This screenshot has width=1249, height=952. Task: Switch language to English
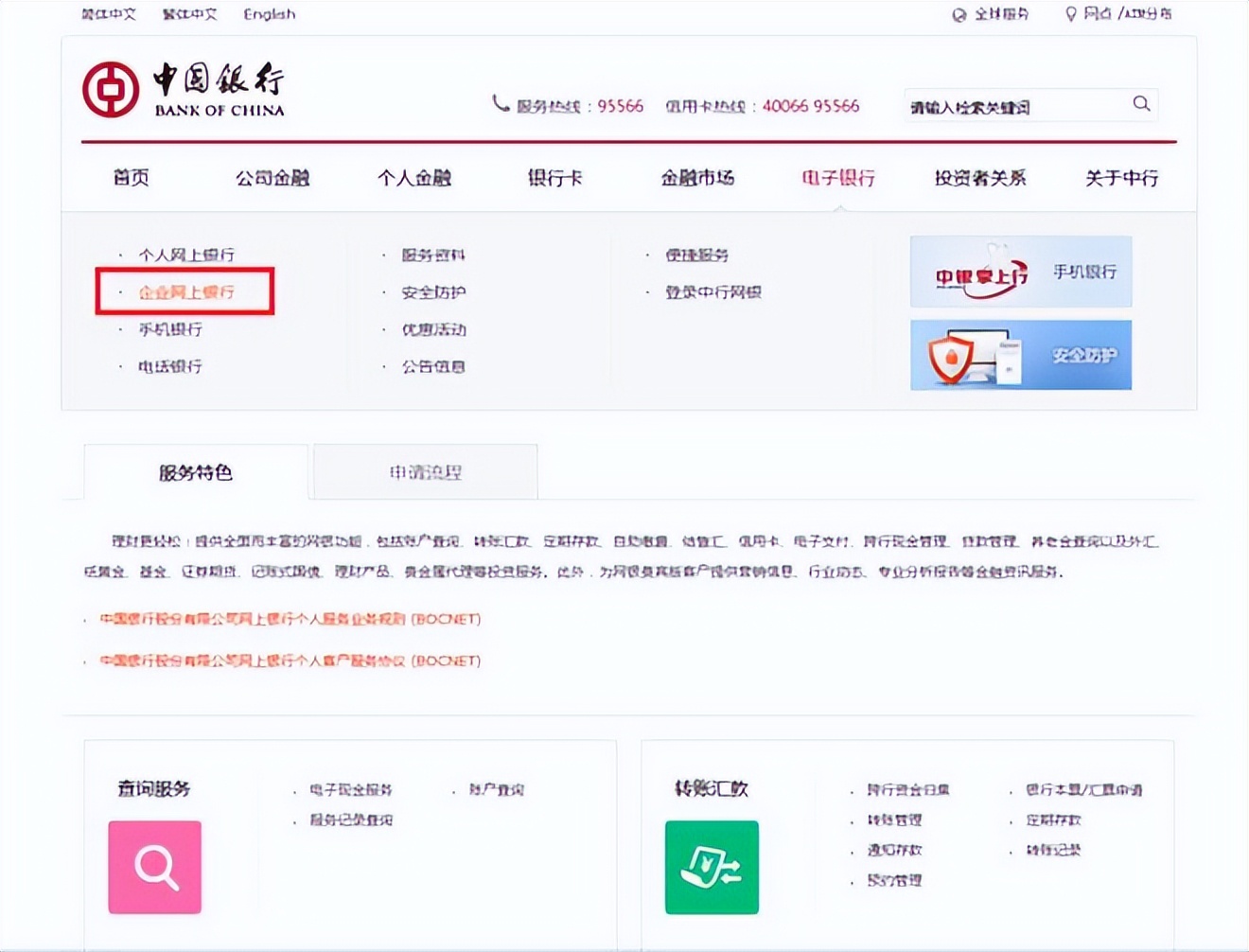click(270, 14)
